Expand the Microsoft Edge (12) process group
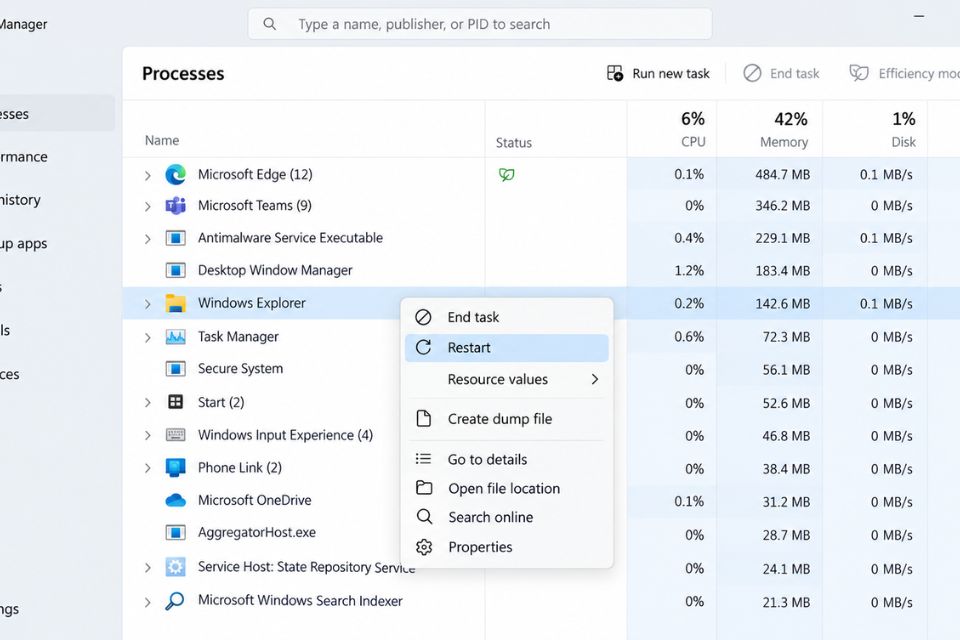Image resolution: width=960 pixels, height=640 pixels. (x=148, y=176)
